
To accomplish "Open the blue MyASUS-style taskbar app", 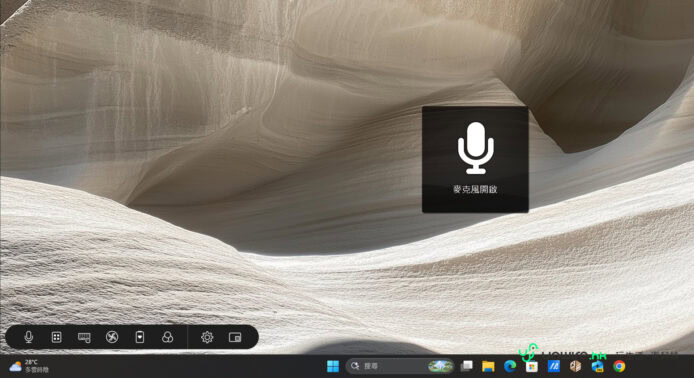I will tap(554, 366).
